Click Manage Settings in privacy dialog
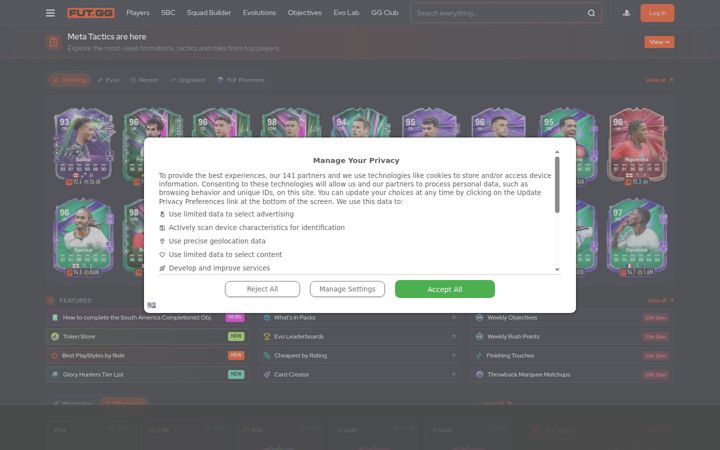The height and width of the screenshot is (450, 720). [x=347, y=289]
